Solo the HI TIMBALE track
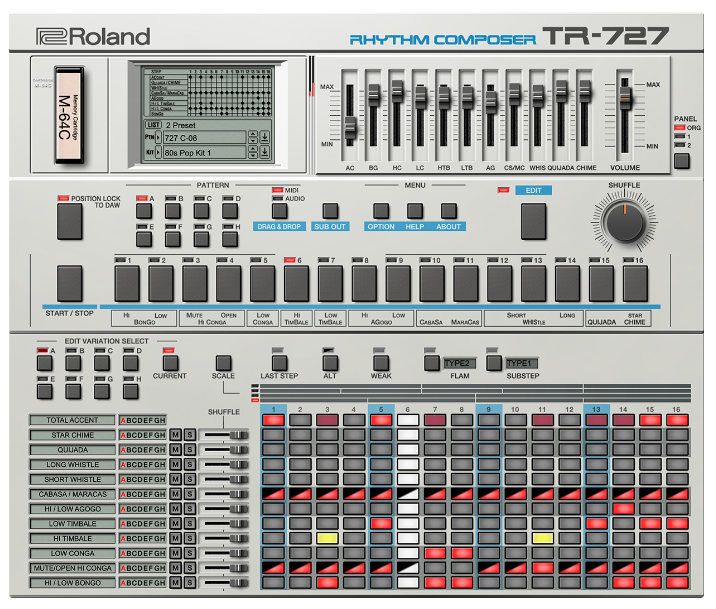 pos(190,538)
